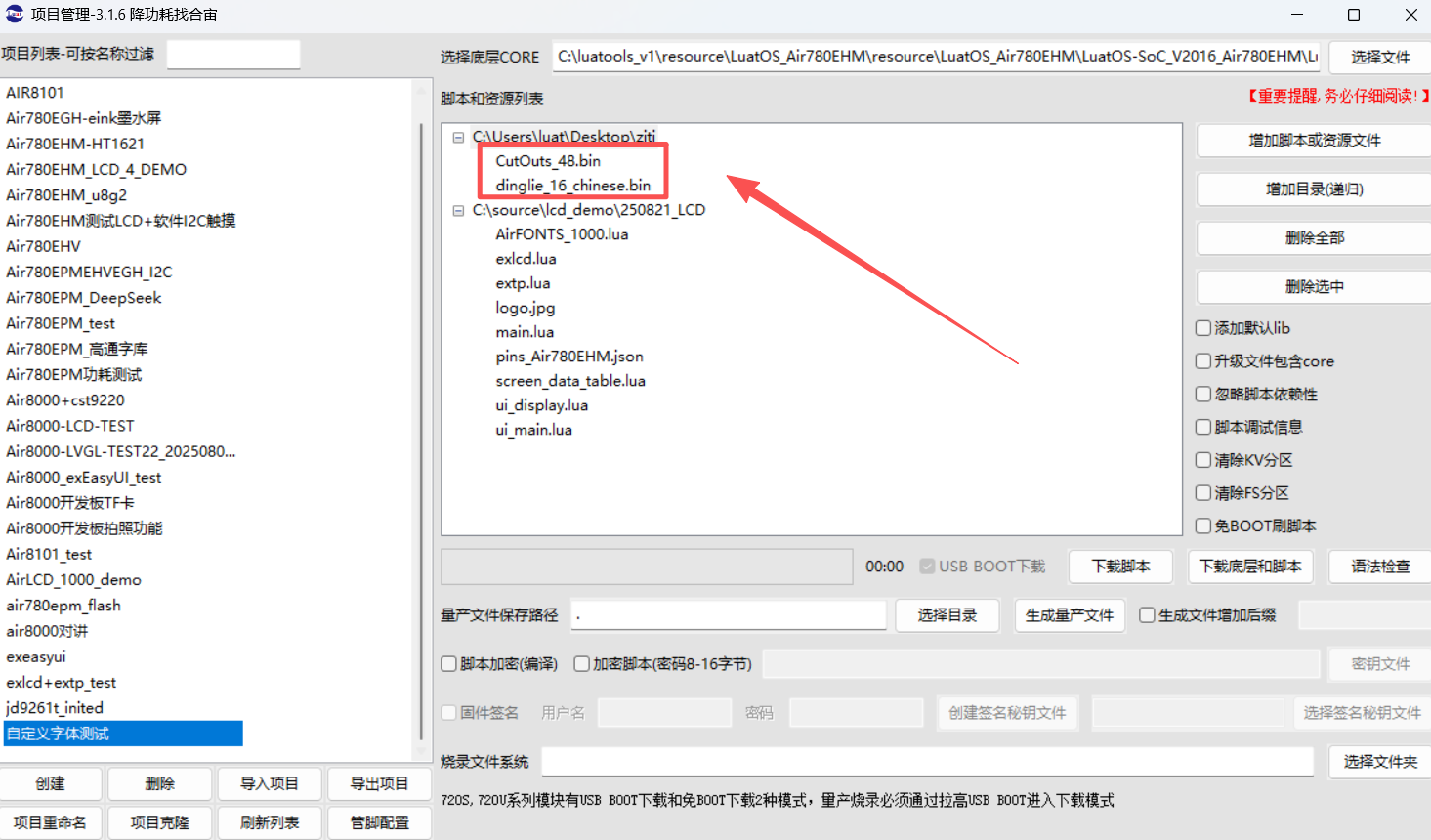Viewport: 1431px width, 840px height.
Task: Enable the 免BOOT刷脚本 checkbox
Action: pos(1204,526)
